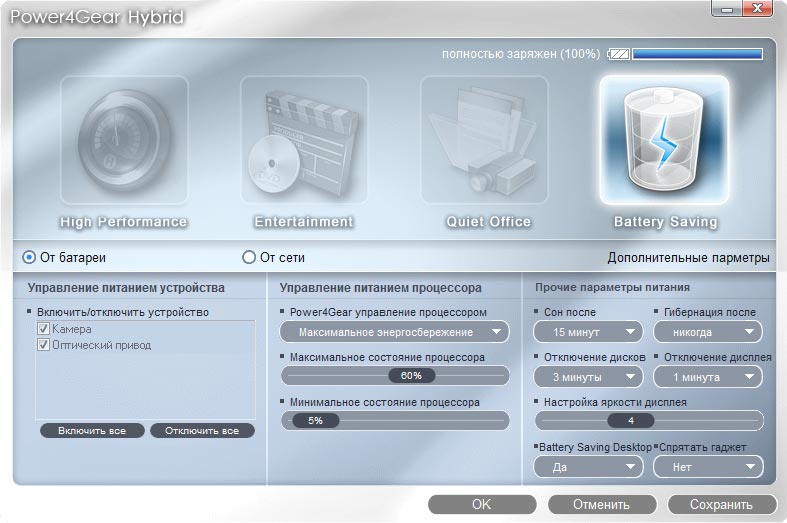Click the 'Включить все' button
The height and width of the screenshot is (523, 787).
tap(92, 431)
